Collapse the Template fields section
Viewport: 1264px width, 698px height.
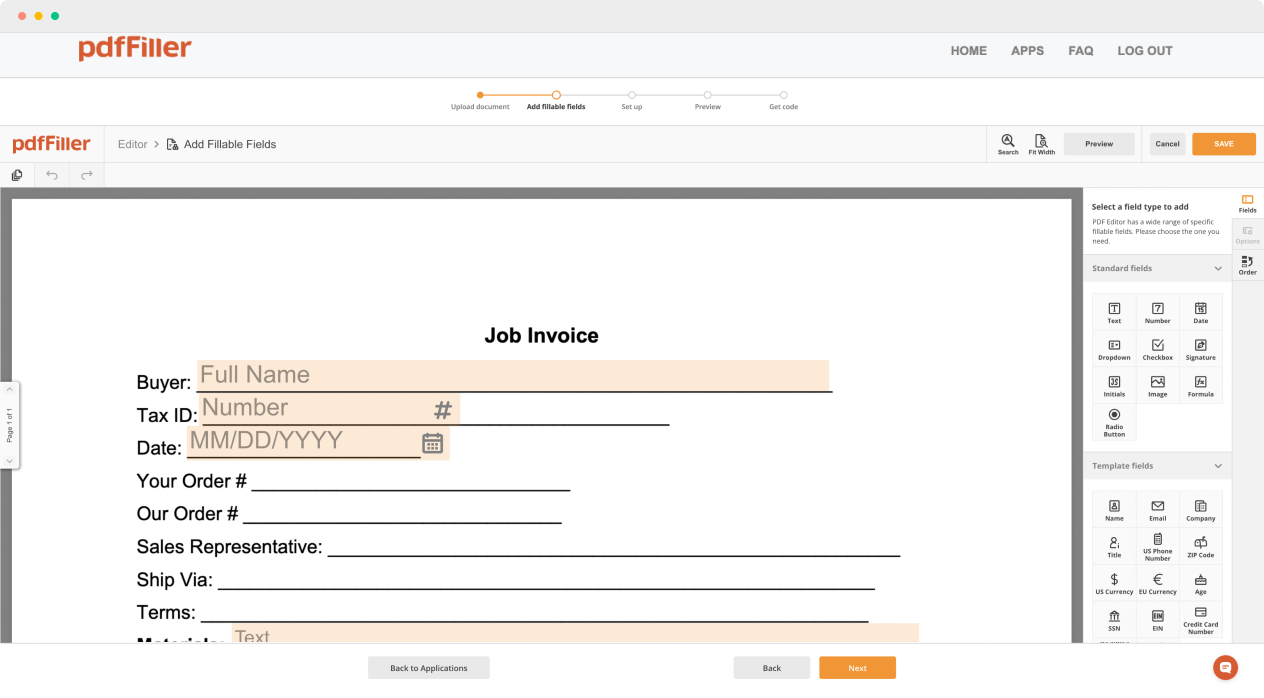(1218, 466)
